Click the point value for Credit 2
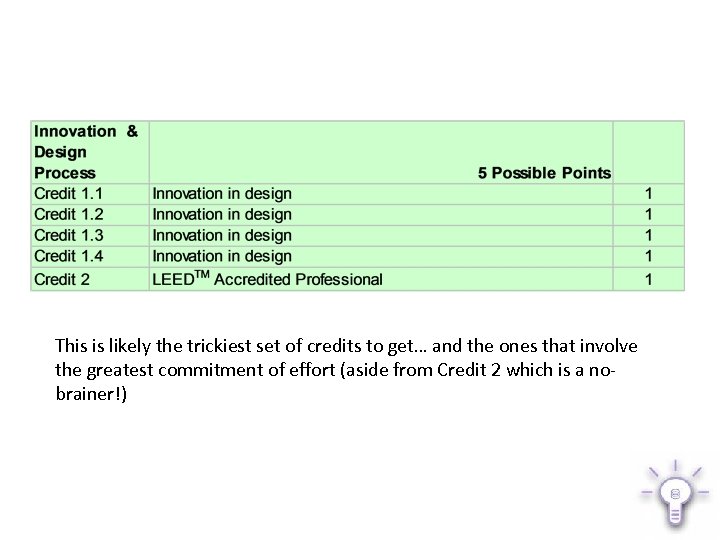The height and width of the screenshot is (540, 720). (648, 279)
